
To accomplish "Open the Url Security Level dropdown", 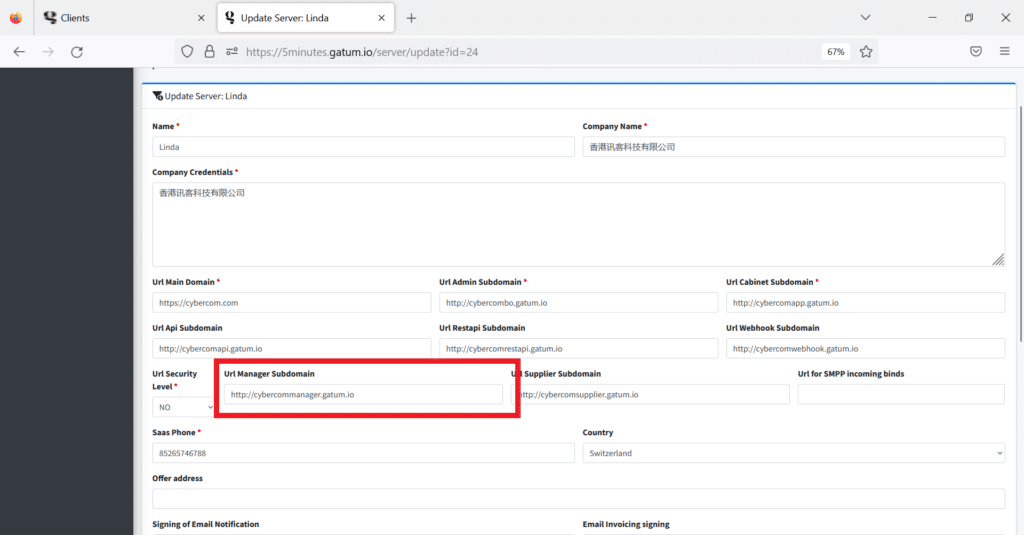I will click(x=184, y=407).
